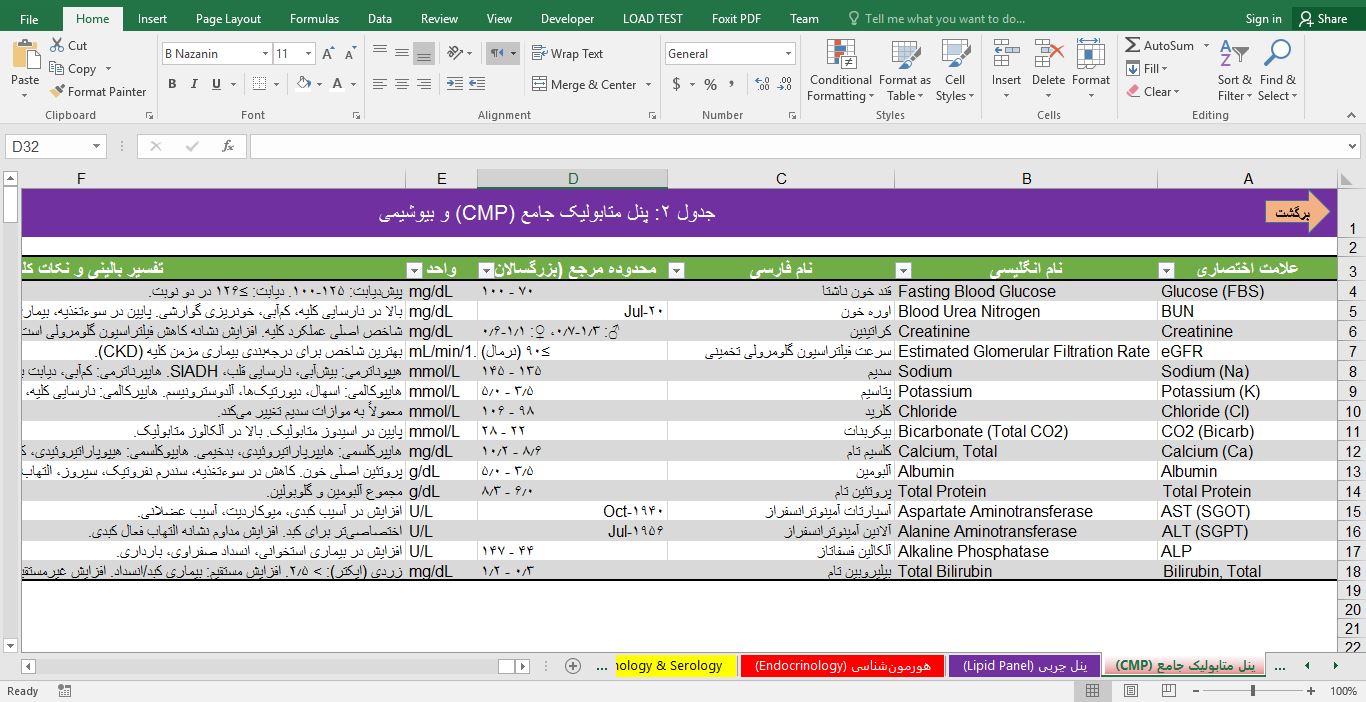Apply Percent Style to cell D32
1366x702 pixels.
pyautogui.click(x=709, y=84)
